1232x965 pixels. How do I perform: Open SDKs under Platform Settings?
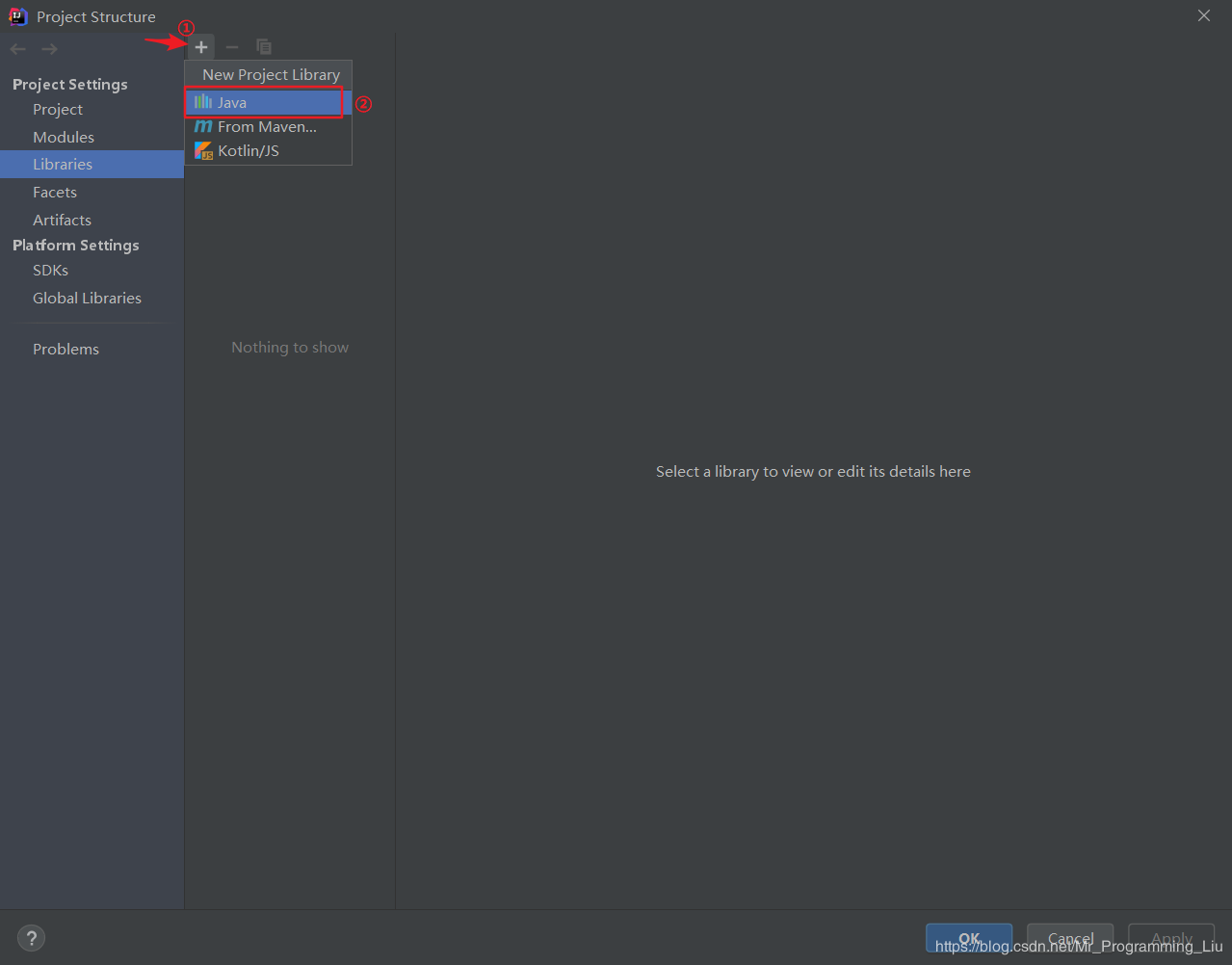50,271
